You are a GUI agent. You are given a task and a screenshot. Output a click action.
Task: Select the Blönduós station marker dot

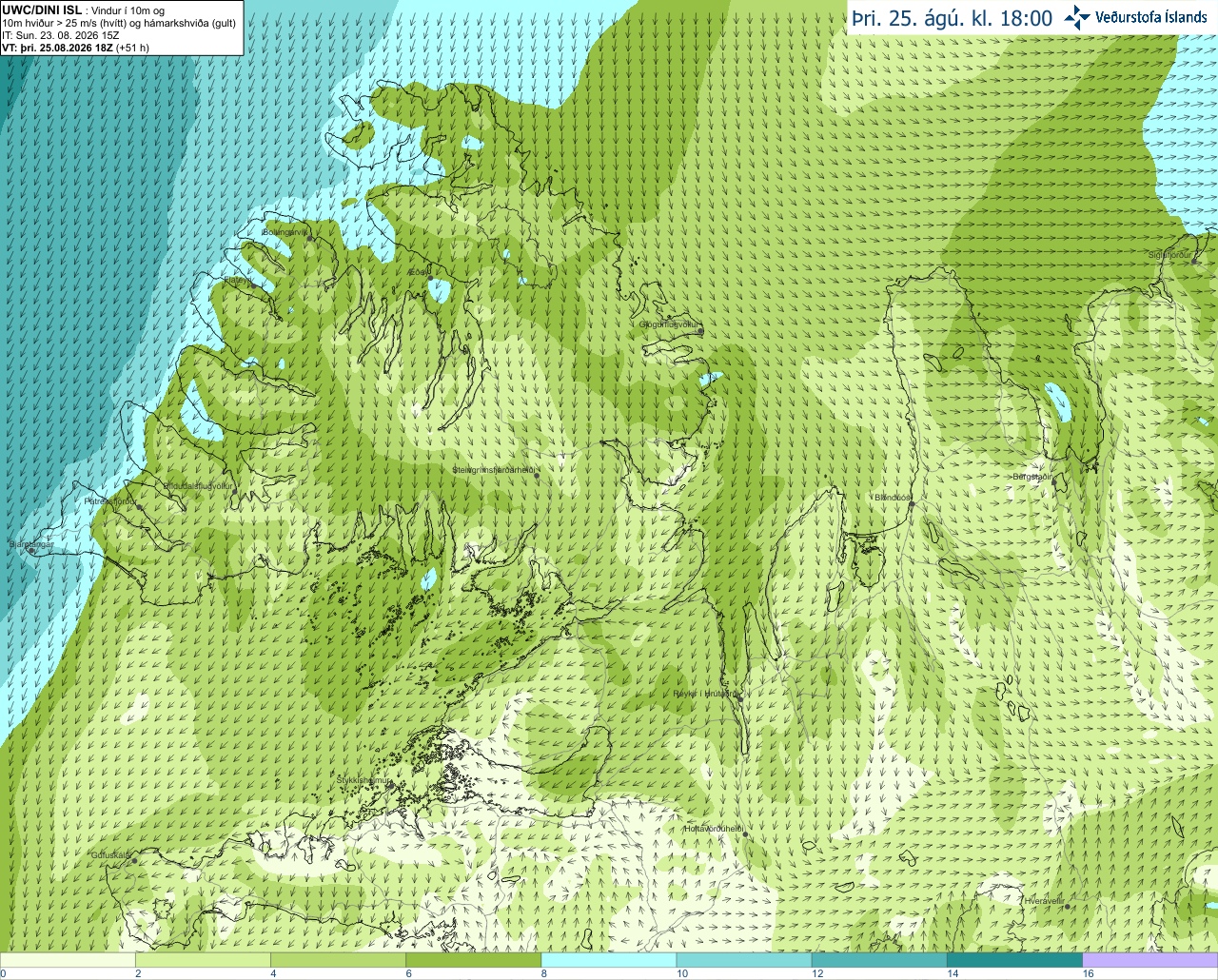(911, 504)
